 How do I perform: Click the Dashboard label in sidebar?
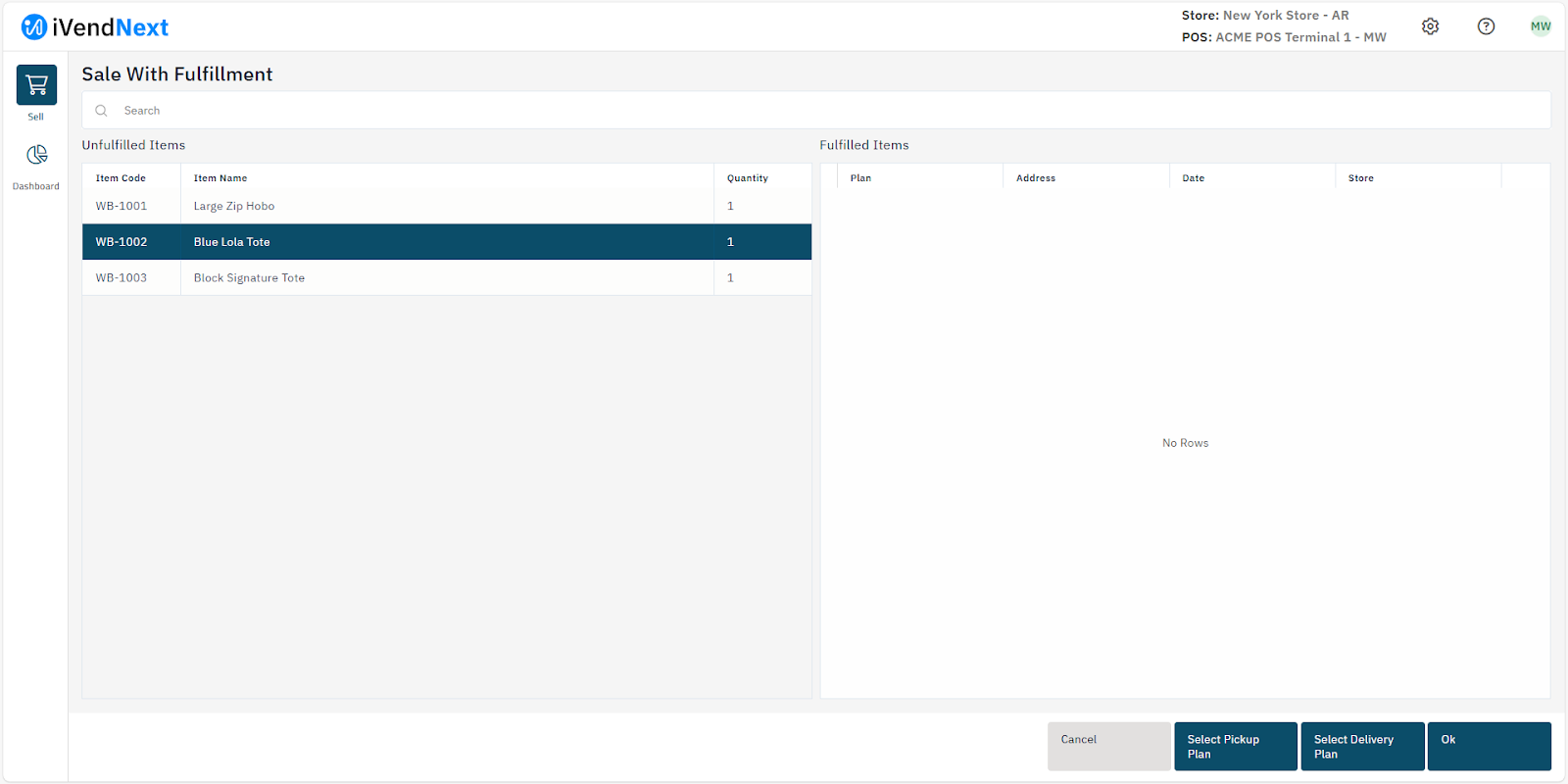36,186
